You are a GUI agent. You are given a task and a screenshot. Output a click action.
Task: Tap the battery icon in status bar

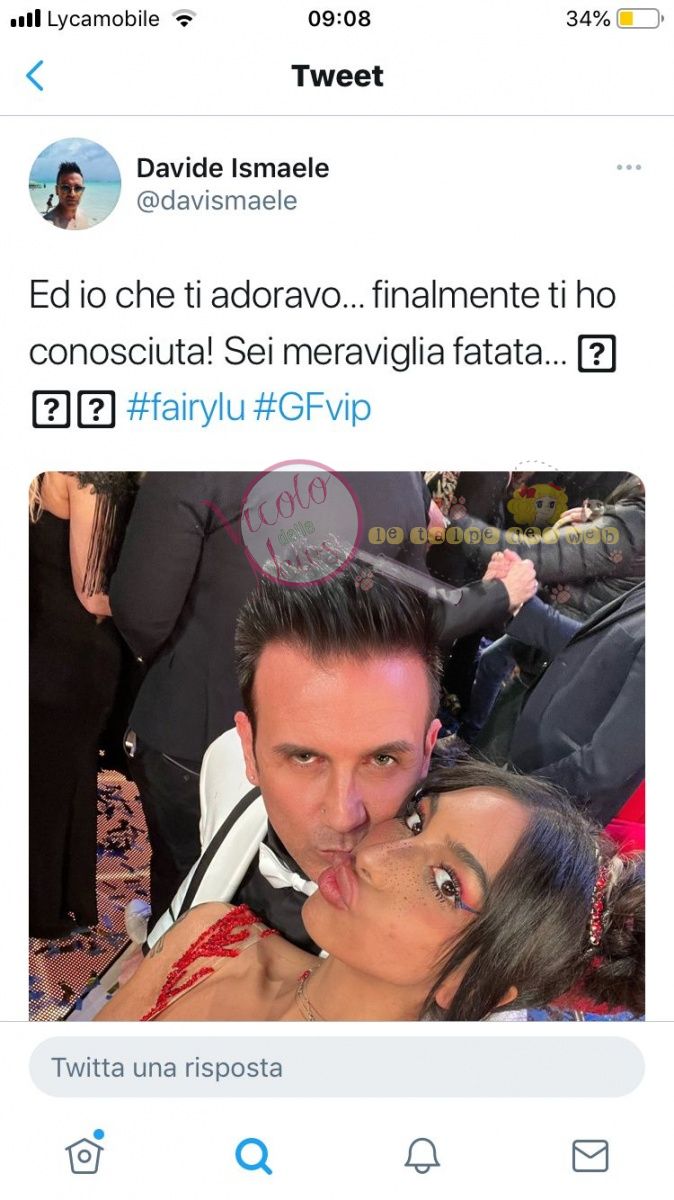pyautogui.click(x=640, y=19)
